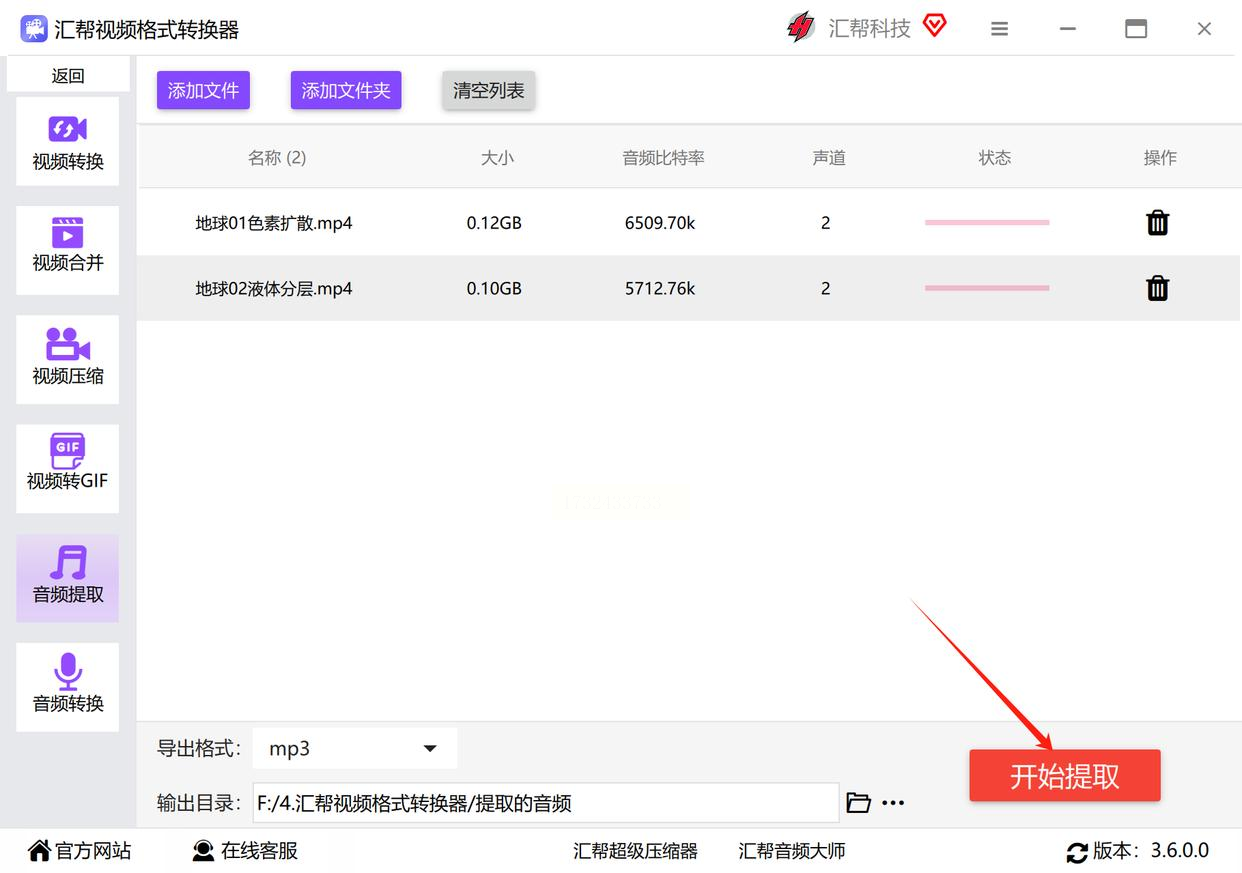
Task: Click the version refresh icon
Action: click(1077, 852)
